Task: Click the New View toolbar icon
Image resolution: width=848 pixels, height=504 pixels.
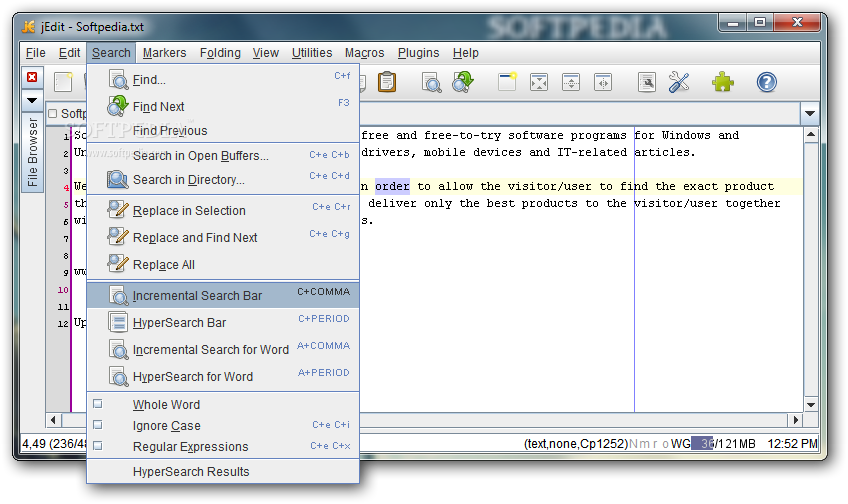Action: coord(507,82)
